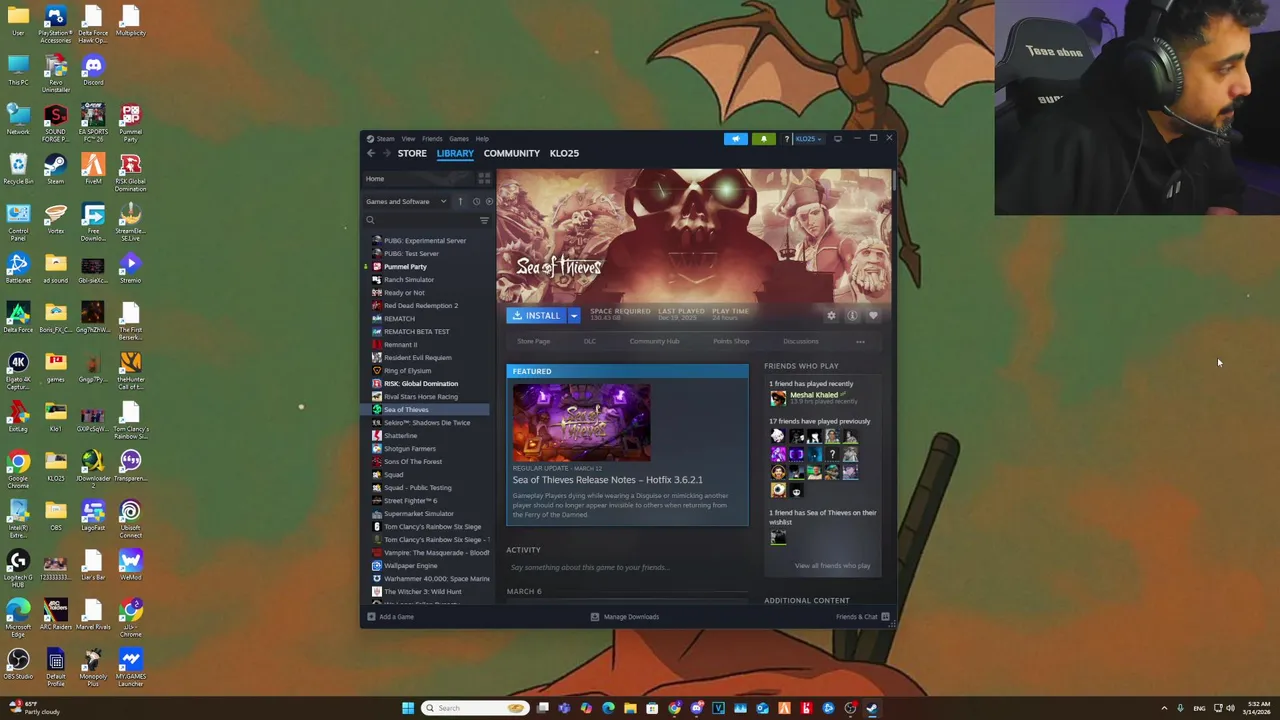Select Resident Evil Requiem in library

pyautogui.click(x=417, y=358)
